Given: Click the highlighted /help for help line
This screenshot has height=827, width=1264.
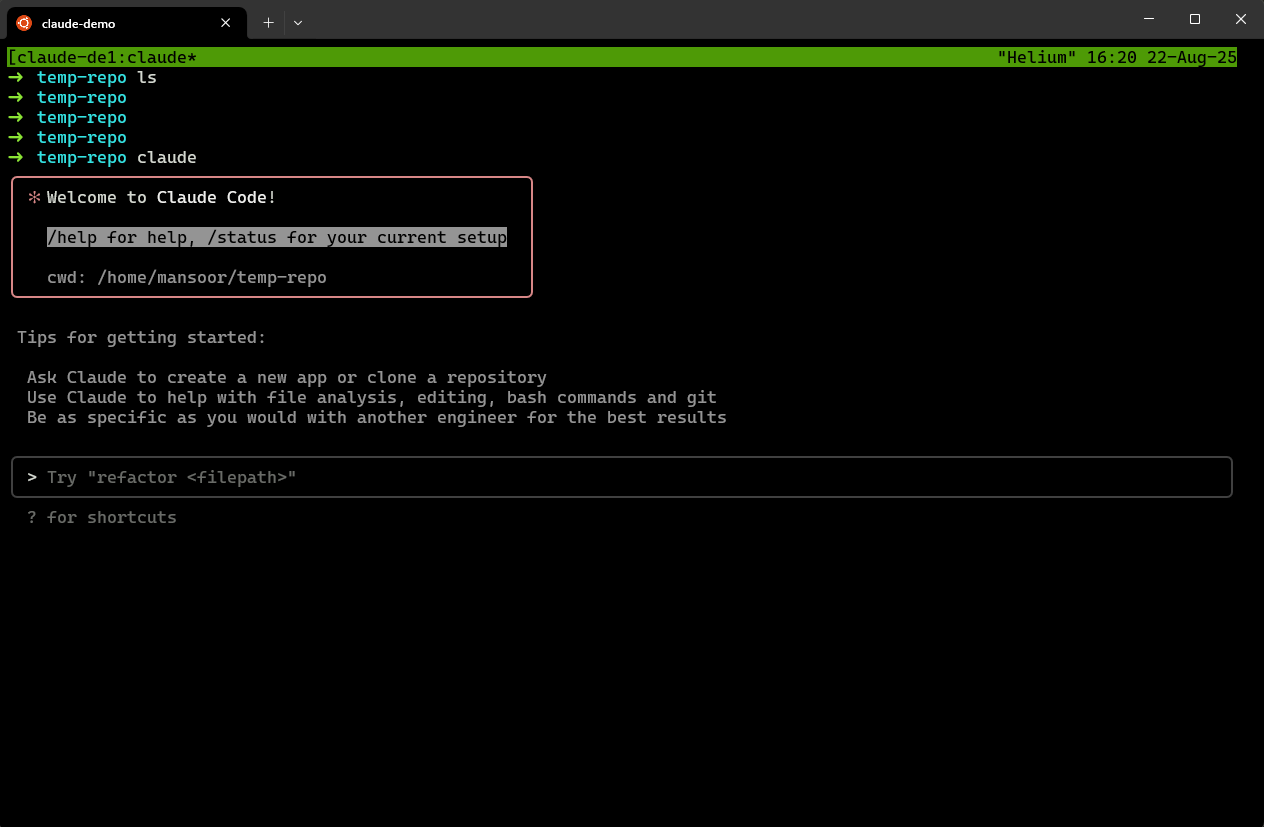Looking at the screenshot, I should click(277, 238).
